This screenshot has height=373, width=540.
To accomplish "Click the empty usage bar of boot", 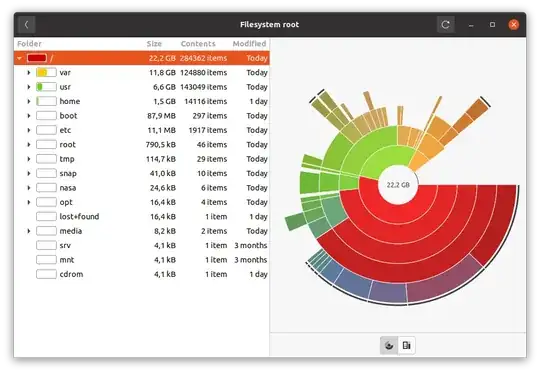I will point(46,116).
